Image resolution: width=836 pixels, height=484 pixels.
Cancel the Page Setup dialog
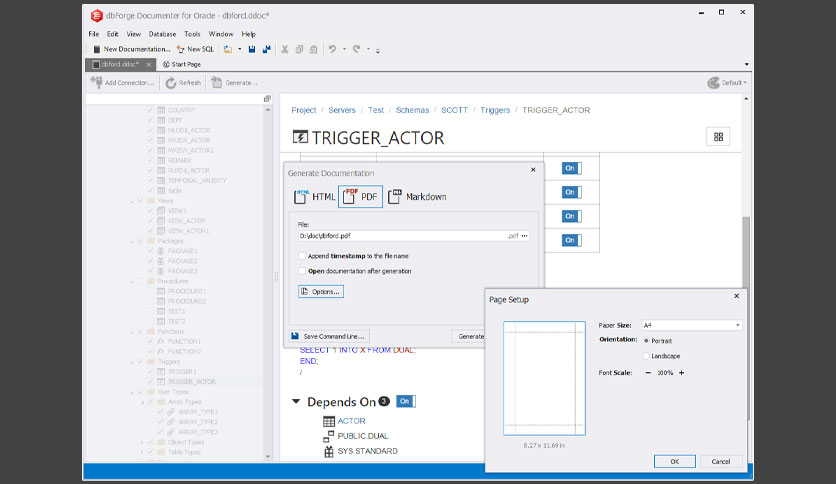(x=721, y=462)
